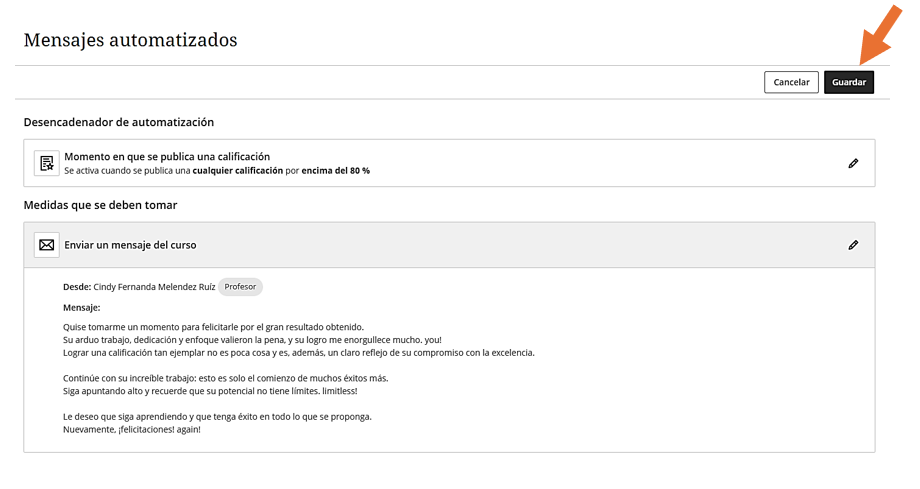Click the Guardar button
Viewport: 920px width, 489px height.
(849, 82)
